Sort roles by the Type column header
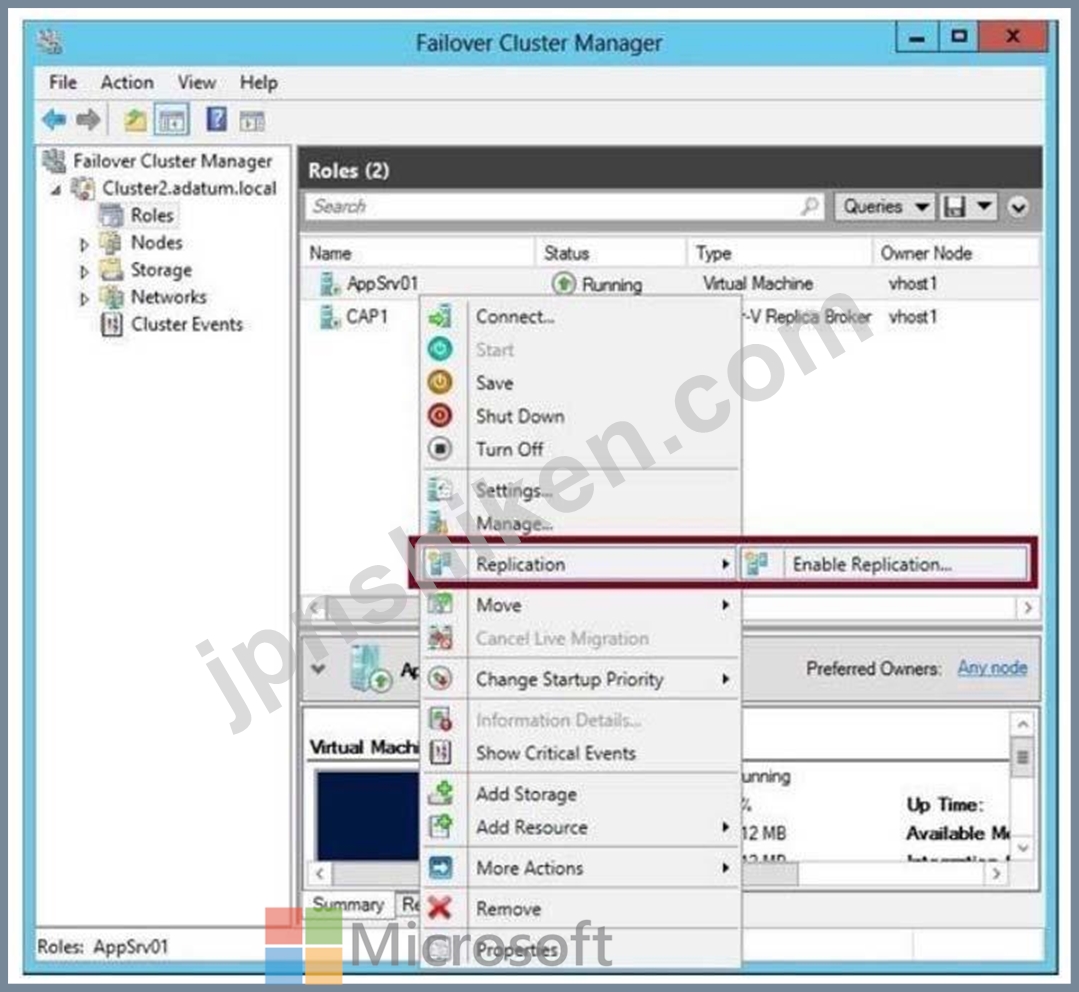 tap(780, 253)
